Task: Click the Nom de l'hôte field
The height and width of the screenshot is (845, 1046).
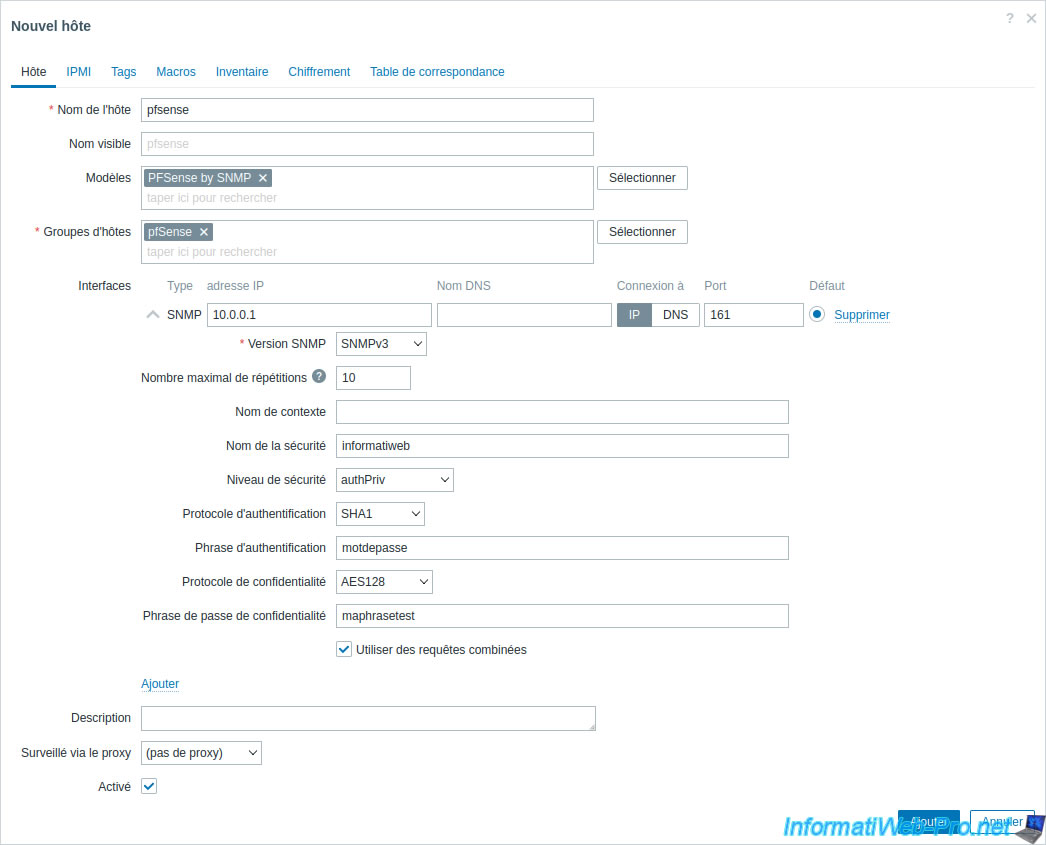Action: coord(367,110)
